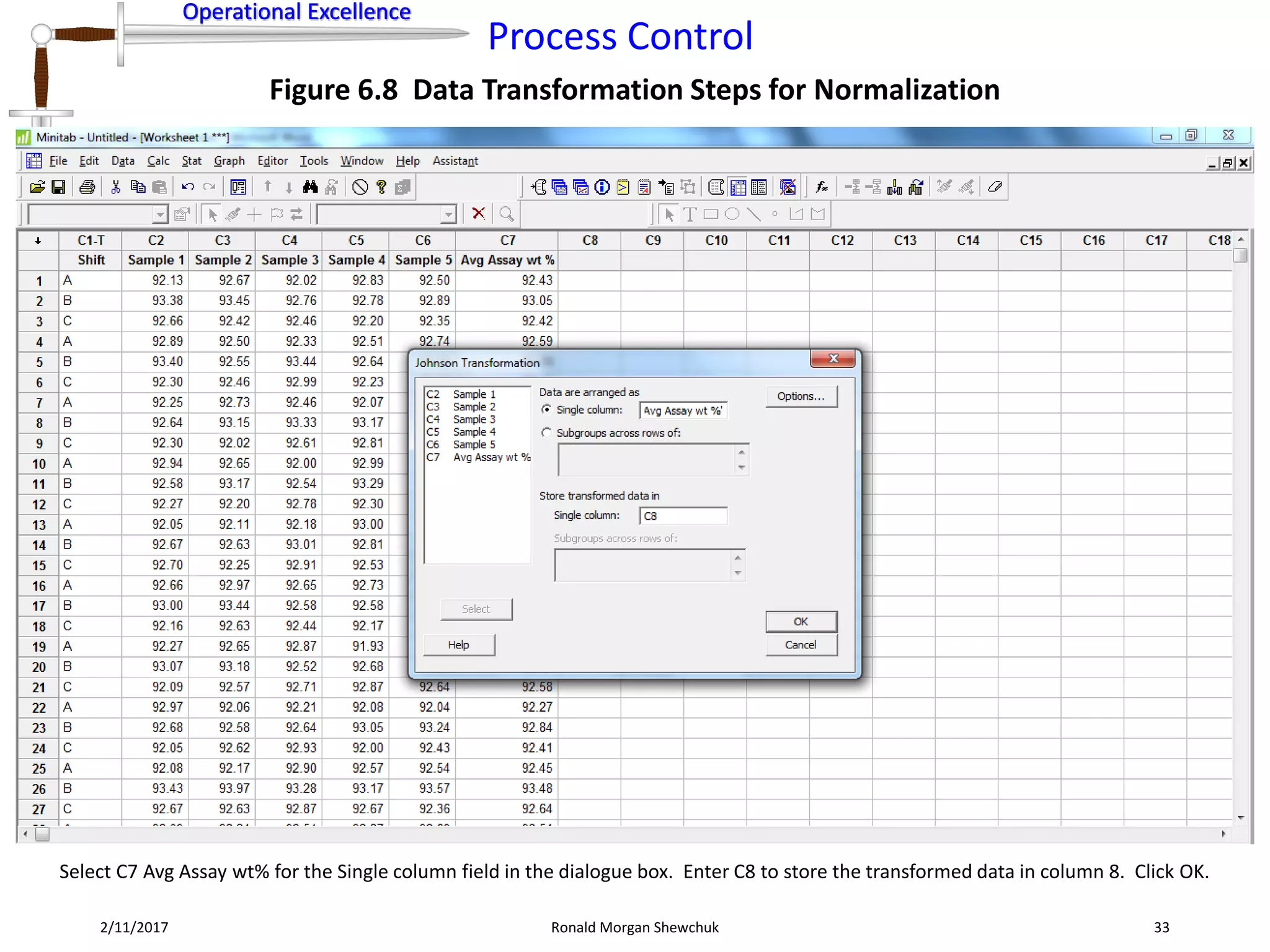Click the Current Data Window grid icon
This screenshot has width=1270, height=952.
[738, 187]
